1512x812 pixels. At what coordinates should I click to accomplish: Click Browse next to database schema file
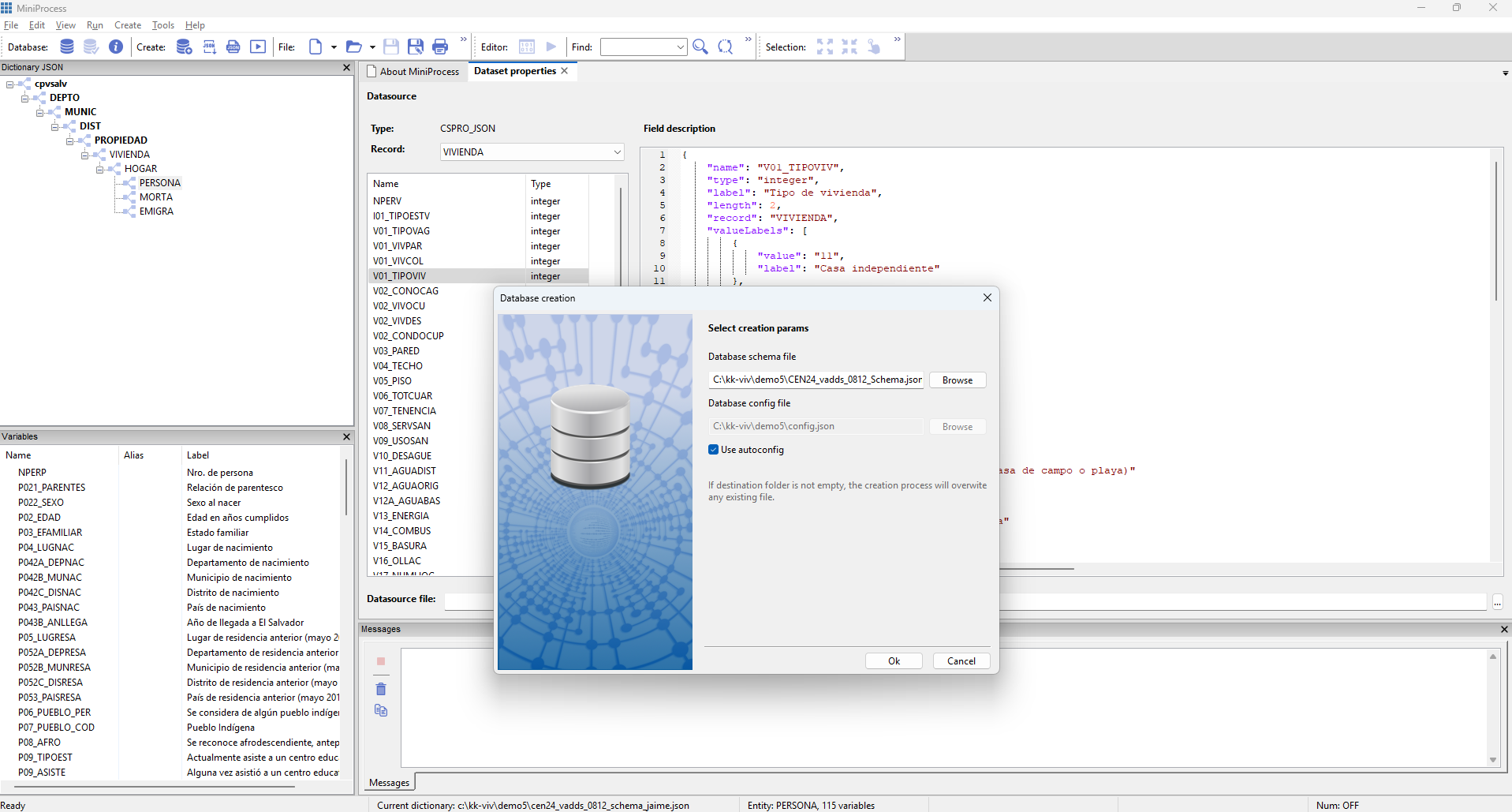tap(957, 380)
